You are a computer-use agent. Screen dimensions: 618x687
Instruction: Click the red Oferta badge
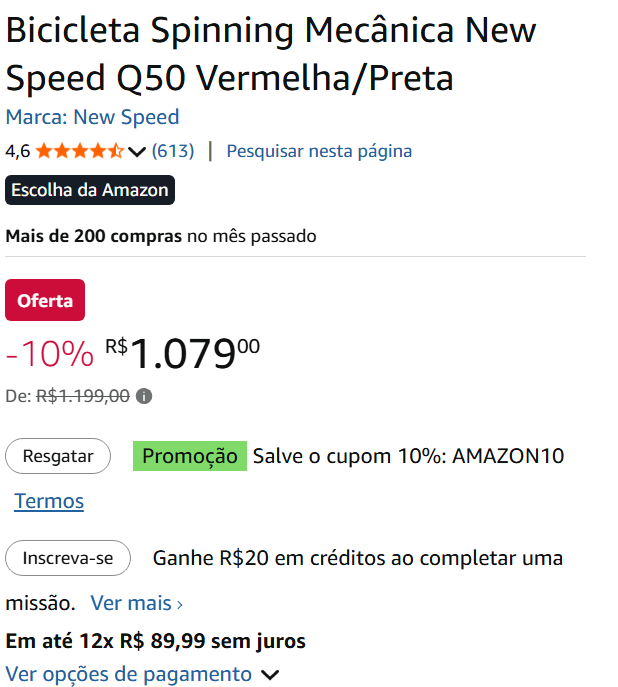pyautogui.click(x=45, y=301)
